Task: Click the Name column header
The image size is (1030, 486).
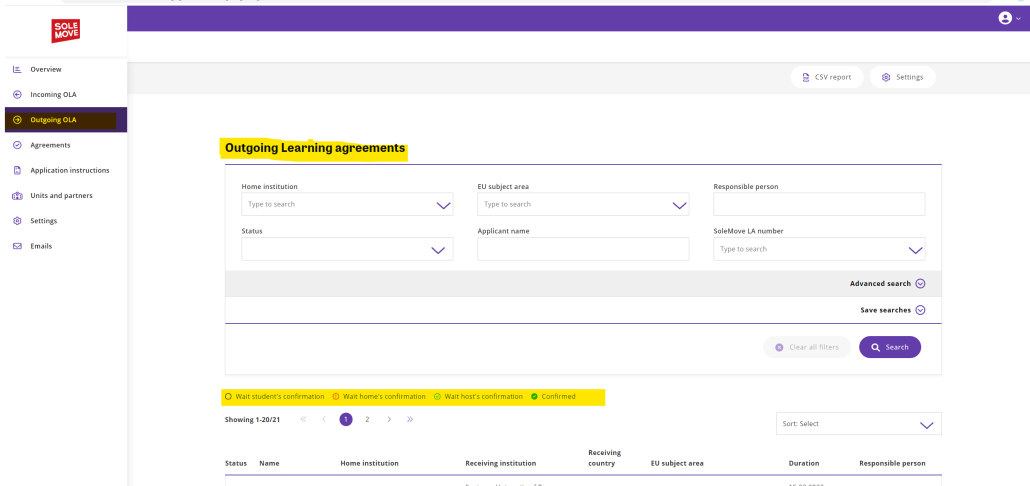Action: pos(269,464)
